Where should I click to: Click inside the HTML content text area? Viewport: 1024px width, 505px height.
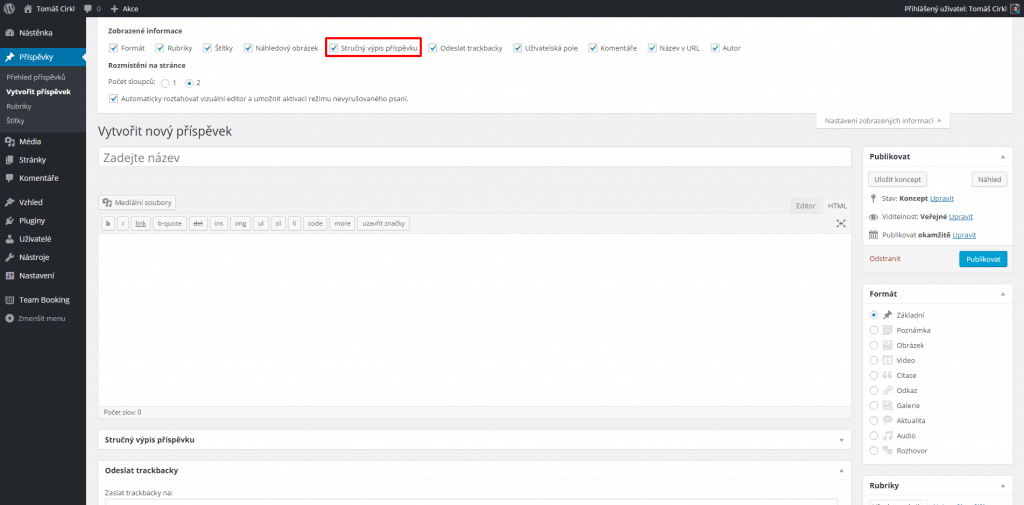click(475, 319)
